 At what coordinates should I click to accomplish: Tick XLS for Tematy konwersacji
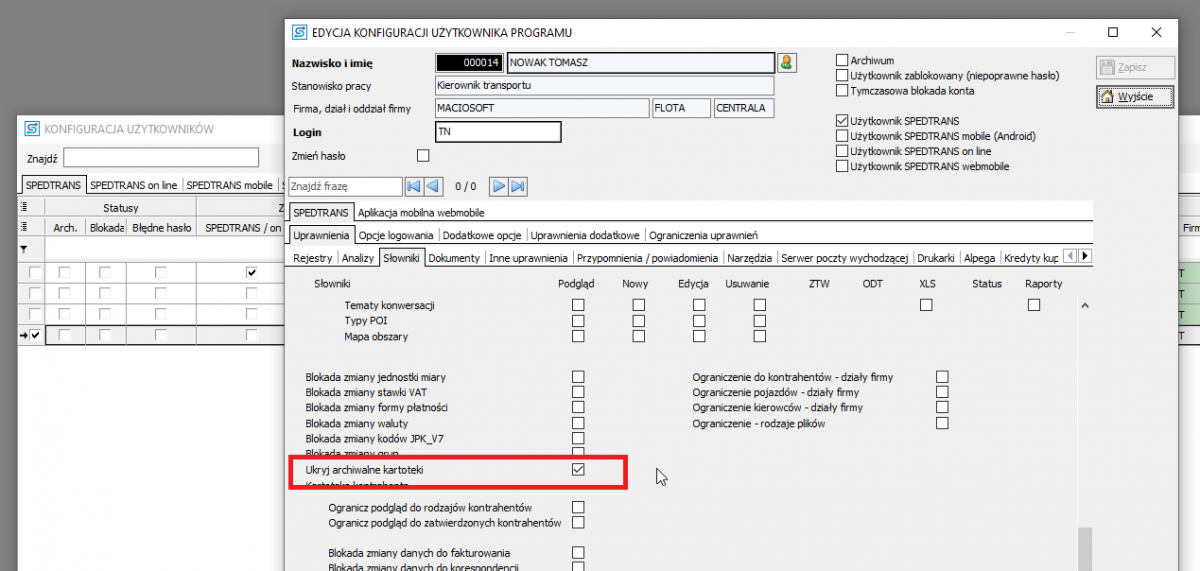click(x=926, y=305)
